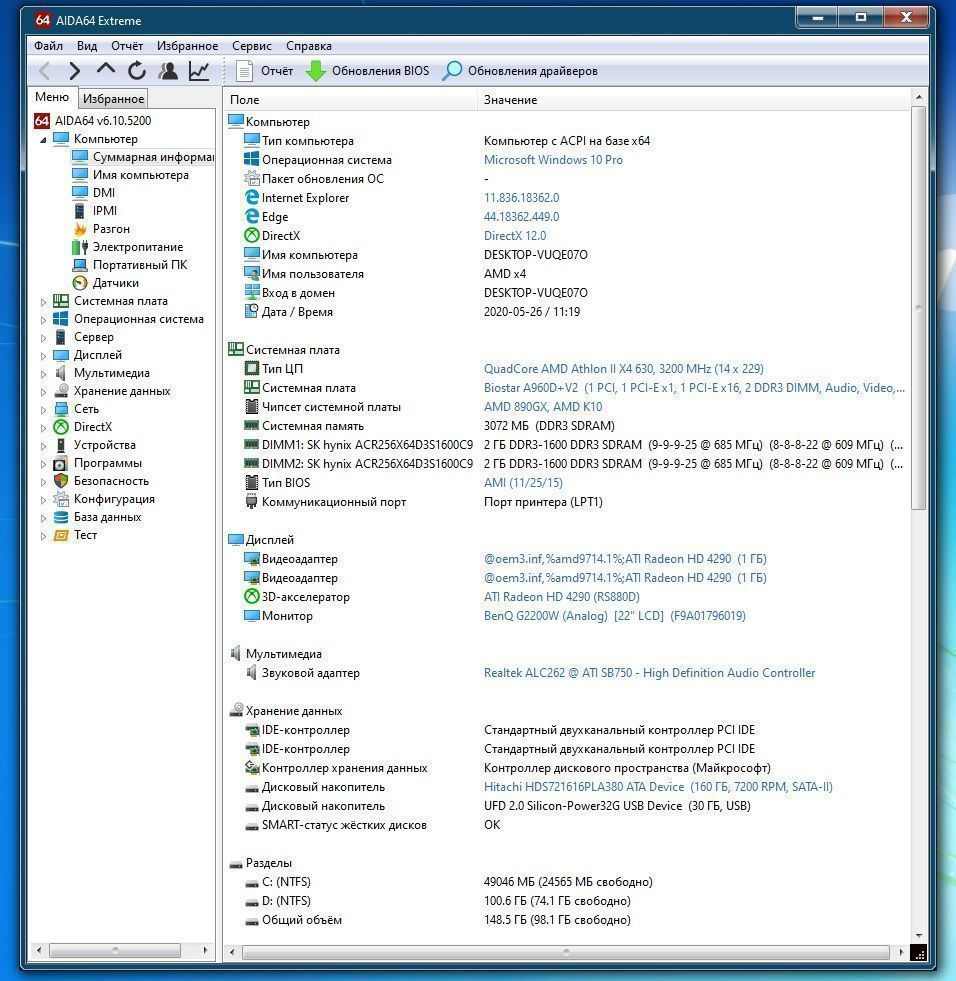Click the Программы tree icon
The width and height of the screenshot is (956, 981).
(x=61, y=463)
